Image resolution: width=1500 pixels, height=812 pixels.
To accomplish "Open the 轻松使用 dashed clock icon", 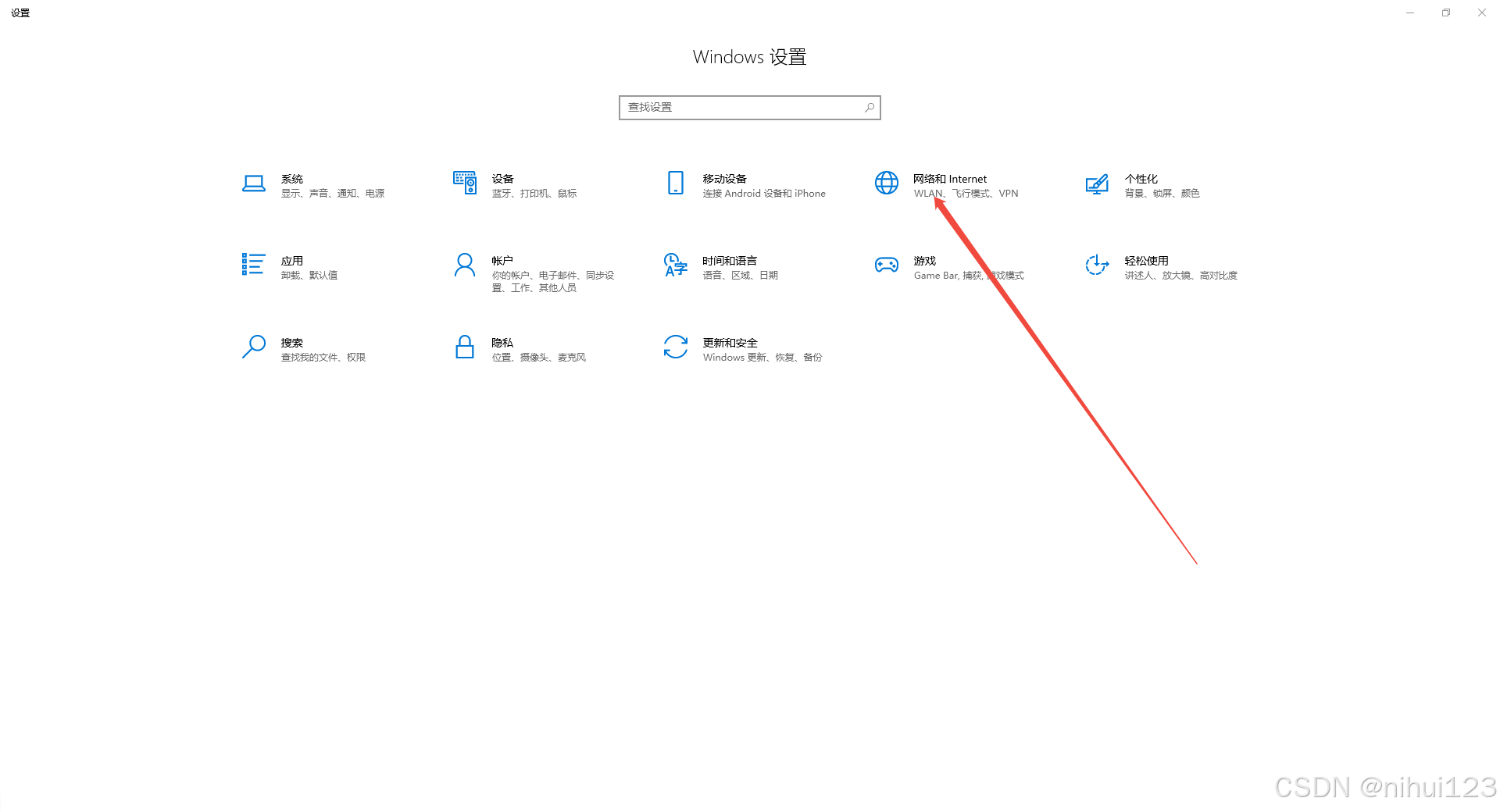I will 1097,265.
